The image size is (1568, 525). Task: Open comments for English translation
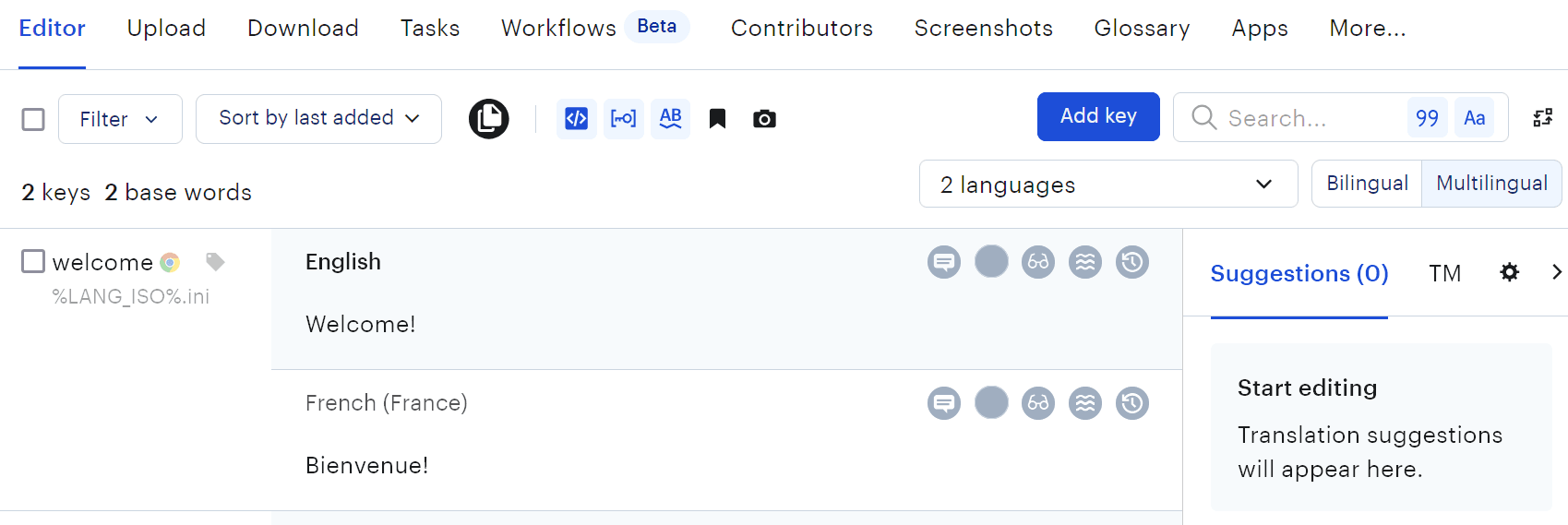943,262
